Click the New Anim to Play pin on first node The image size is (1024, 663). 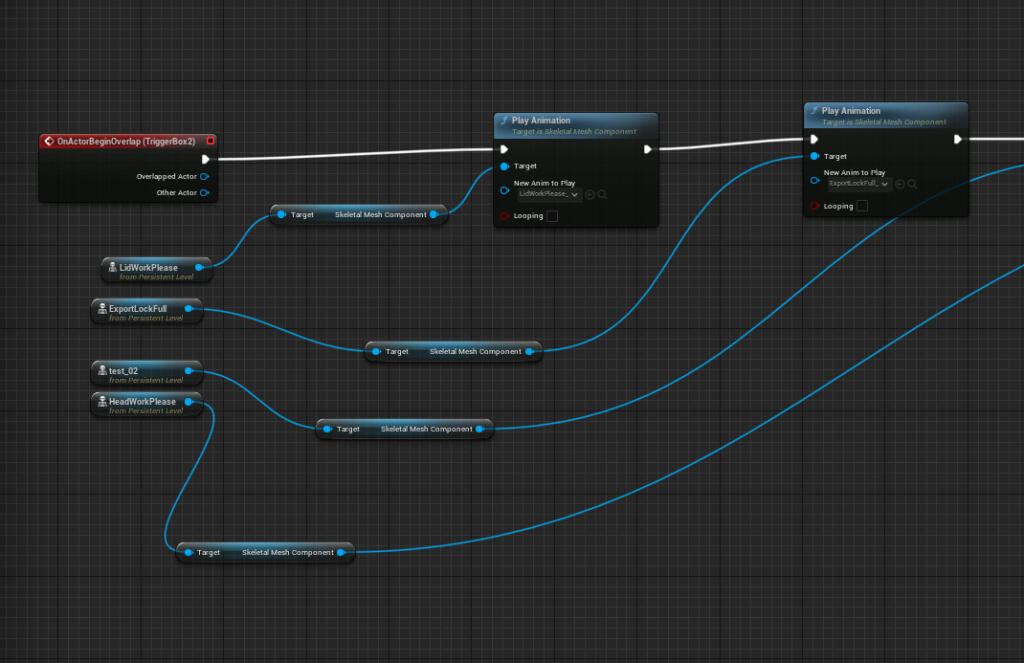click(x=504, y=189)
